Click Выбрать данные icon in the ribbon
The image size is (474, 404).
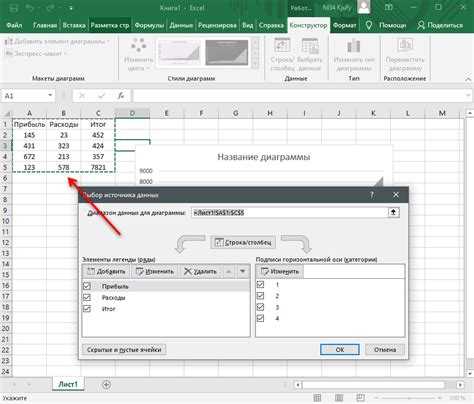click(x=310, y=46)
